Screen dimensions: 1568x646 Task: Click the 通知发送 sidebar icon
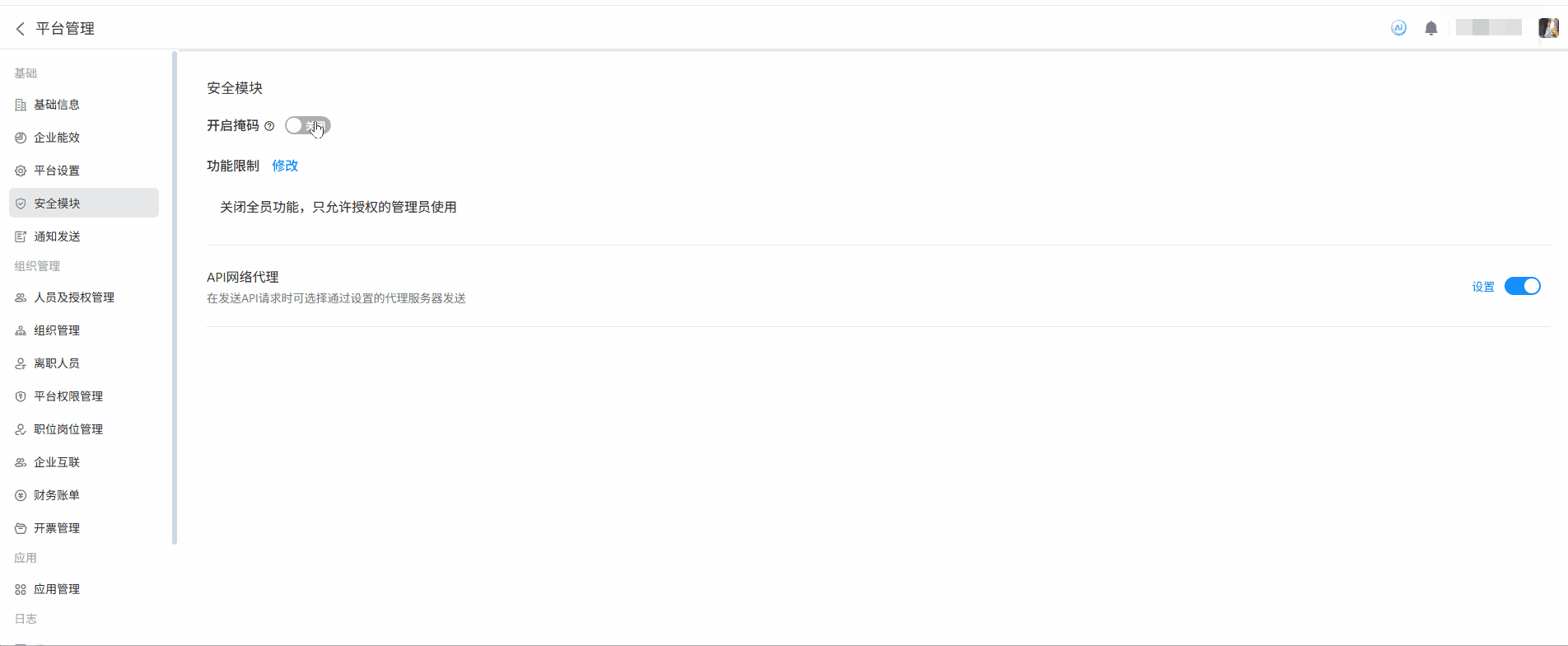click(21, 236)
